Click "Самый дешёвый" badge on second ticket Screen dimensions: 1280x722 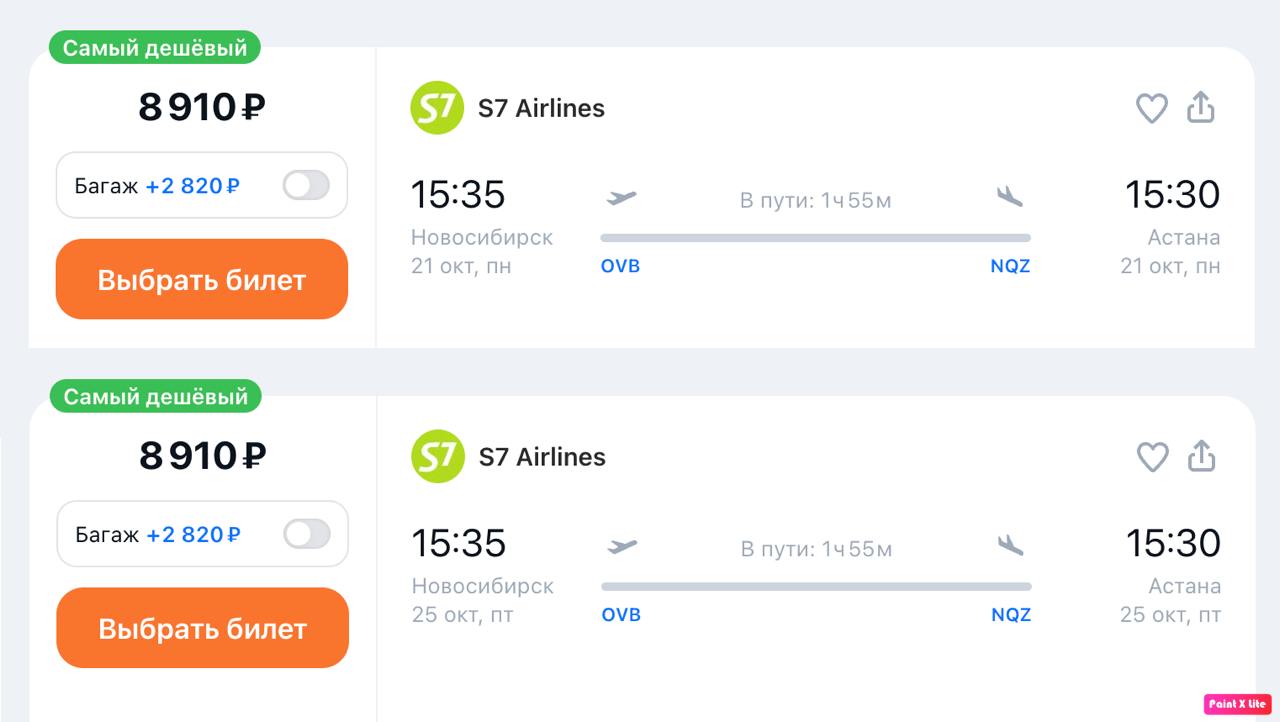click(155, 397)
